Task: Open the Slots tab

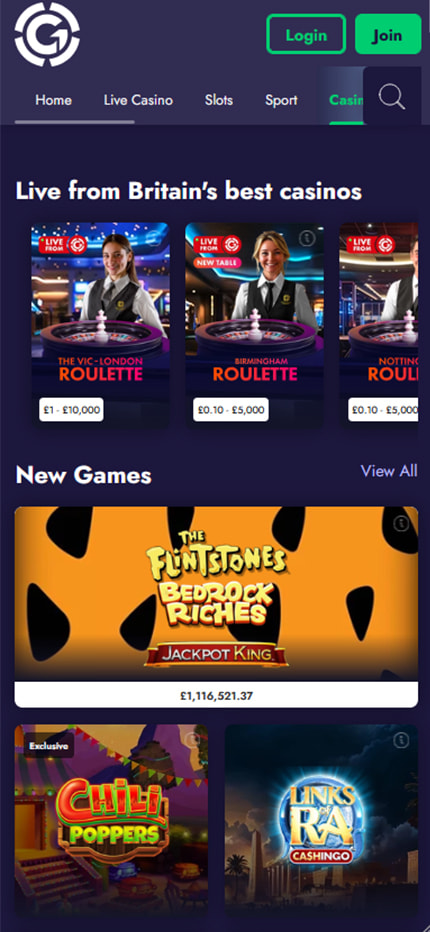Action: pos(219,100)
